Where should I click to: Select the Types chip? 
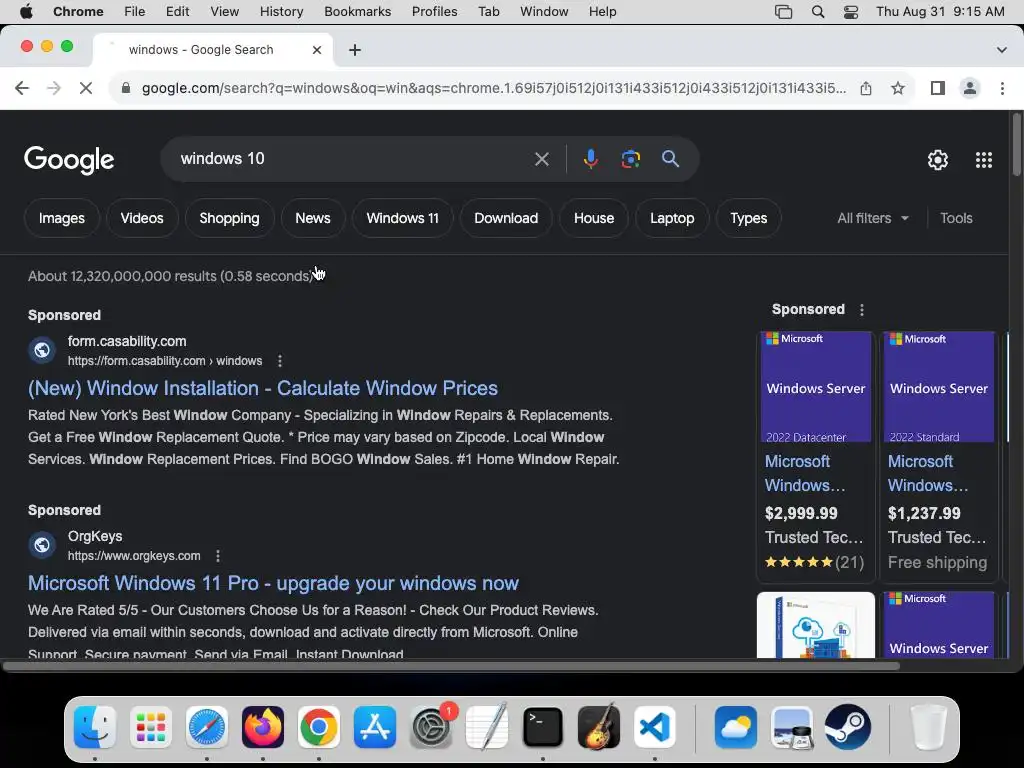click(748, 218)
